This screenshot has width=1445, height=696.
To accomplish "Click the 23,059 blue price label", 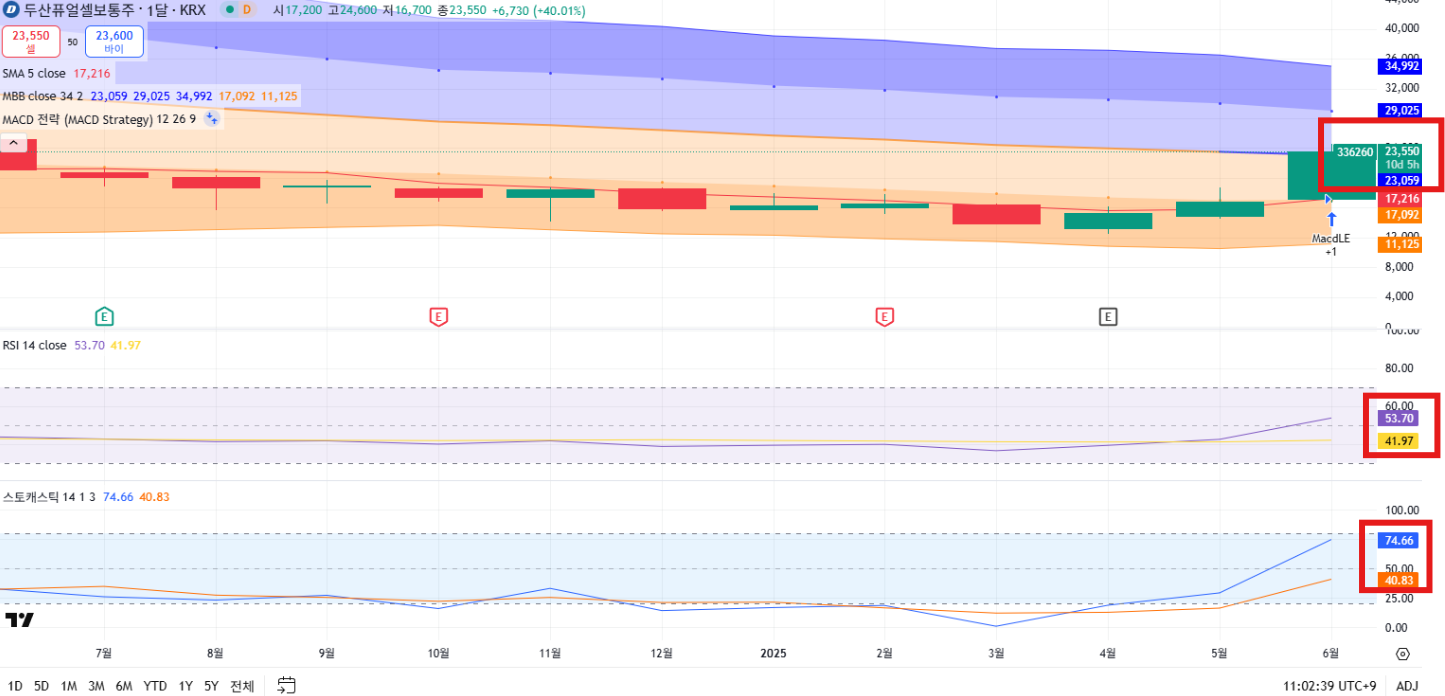I will click(x=1399, y=180).
